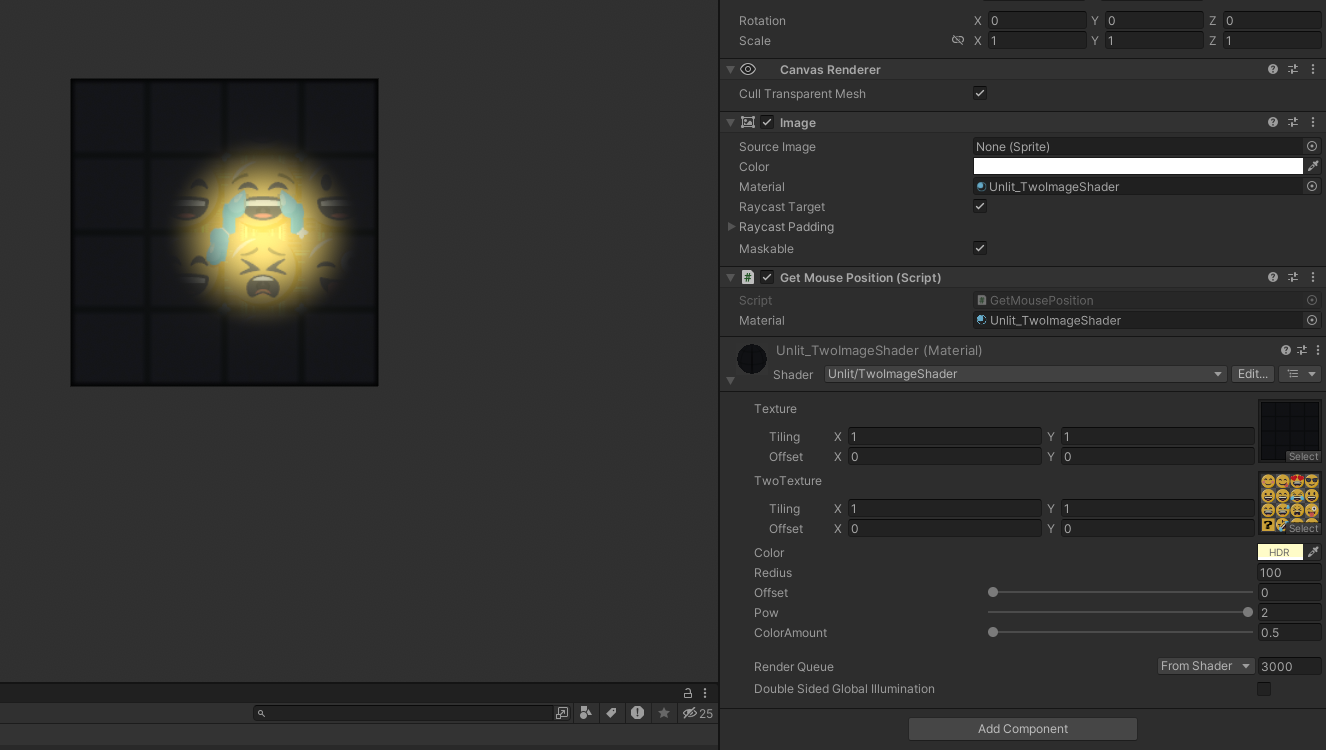Click the Image Color eyedropper icon
1326x750 pixels.
pos(1314,166)
